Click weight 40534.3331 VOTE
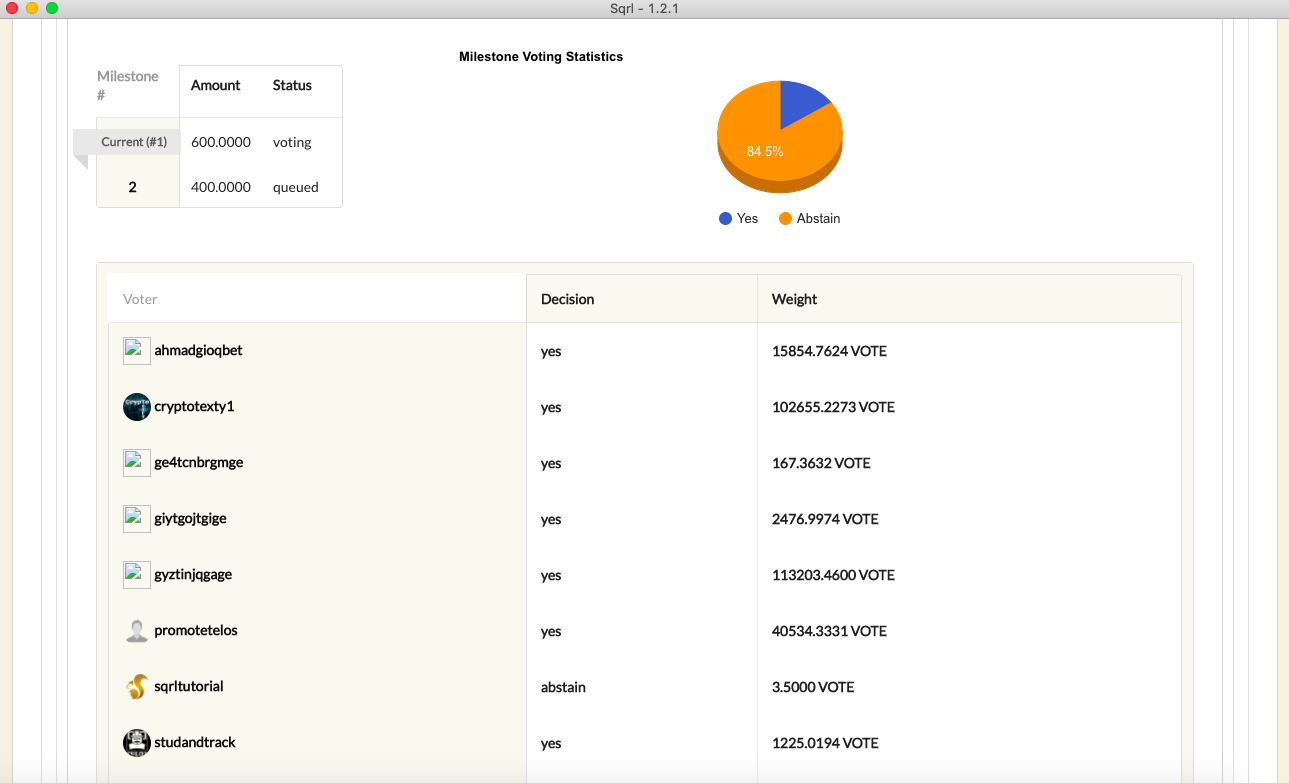 coord(829,631)
